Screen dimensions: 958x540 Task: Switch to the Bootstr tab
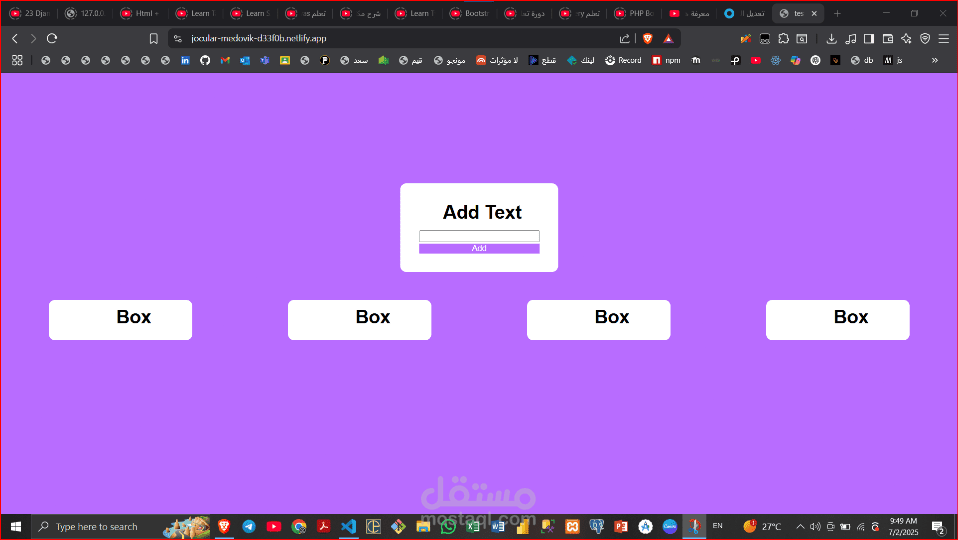click(x=469, y=13)
